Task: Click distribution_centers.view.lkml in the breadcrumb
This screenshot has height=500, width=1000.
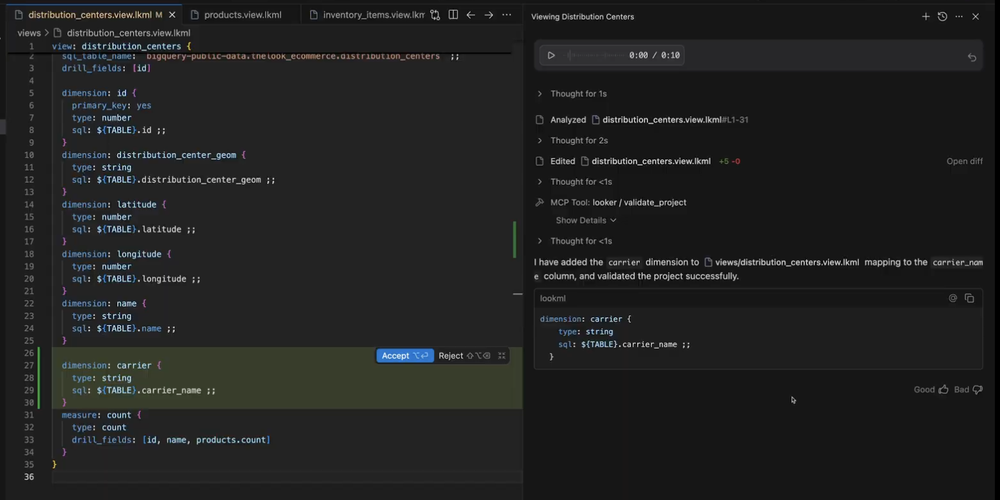Action: pos(128,33)
